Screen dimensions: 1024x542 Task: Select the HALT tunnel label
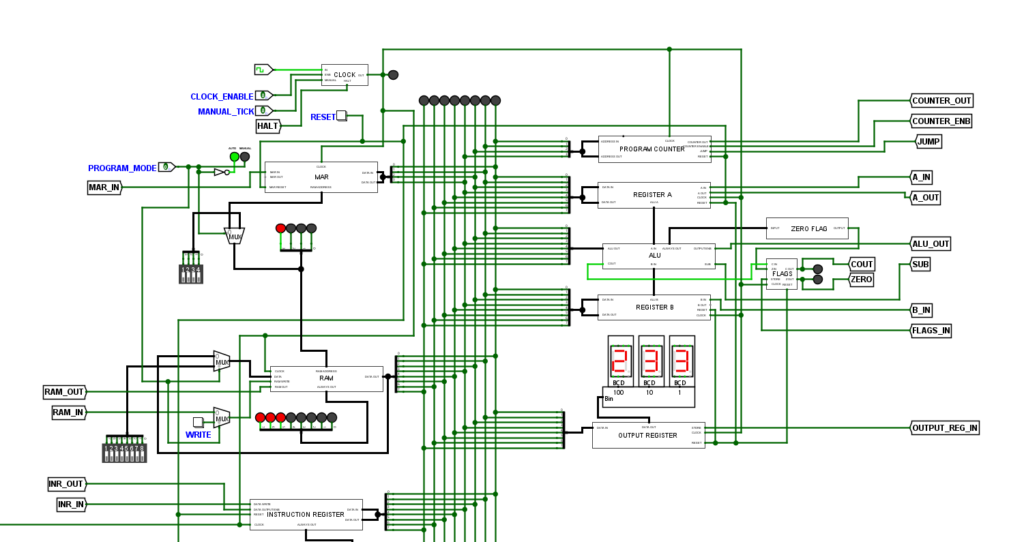[268, 126]
